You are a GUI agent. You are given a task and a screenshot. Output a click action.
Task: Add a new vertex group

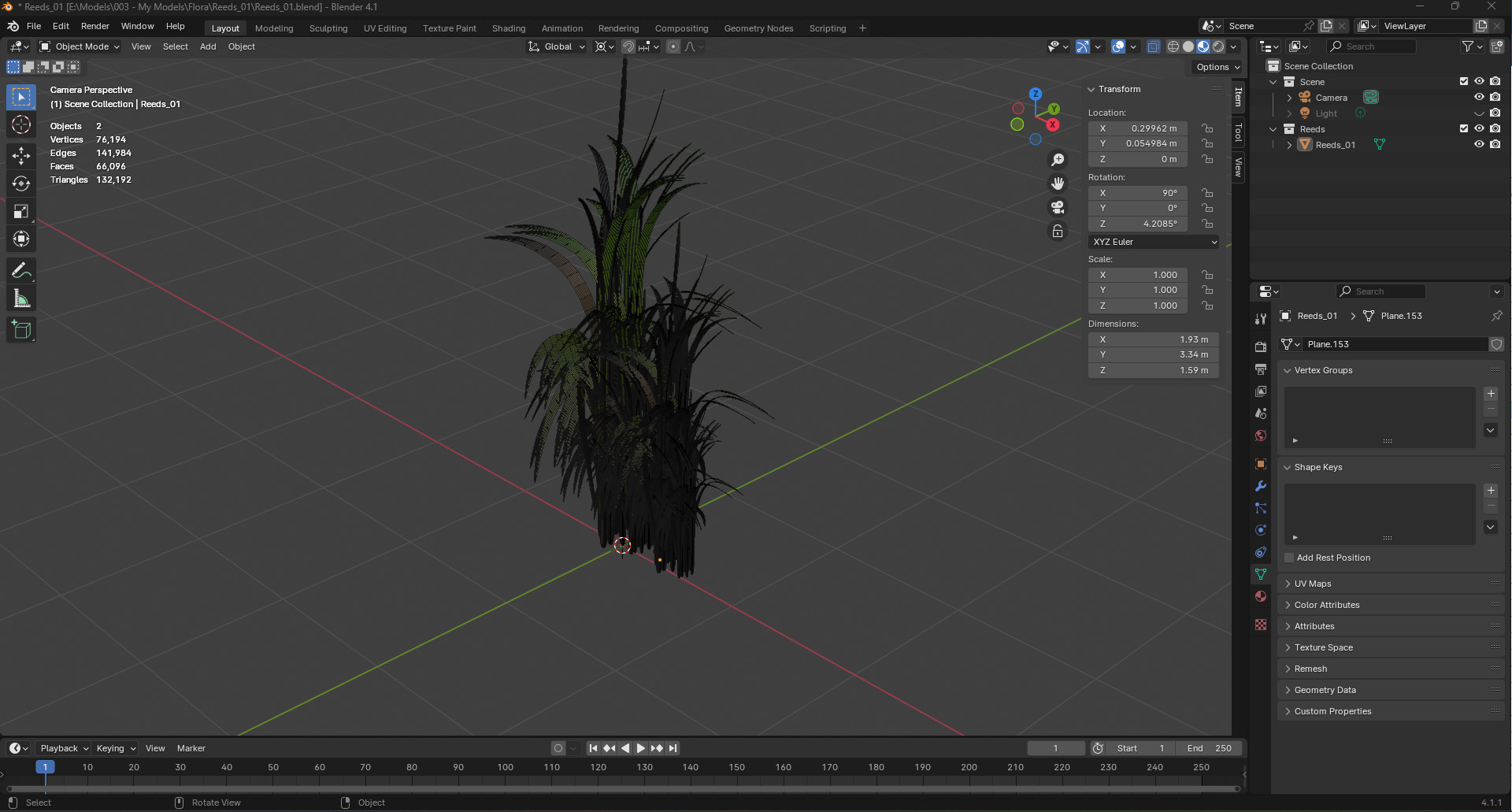click(x=1491, y=394)
